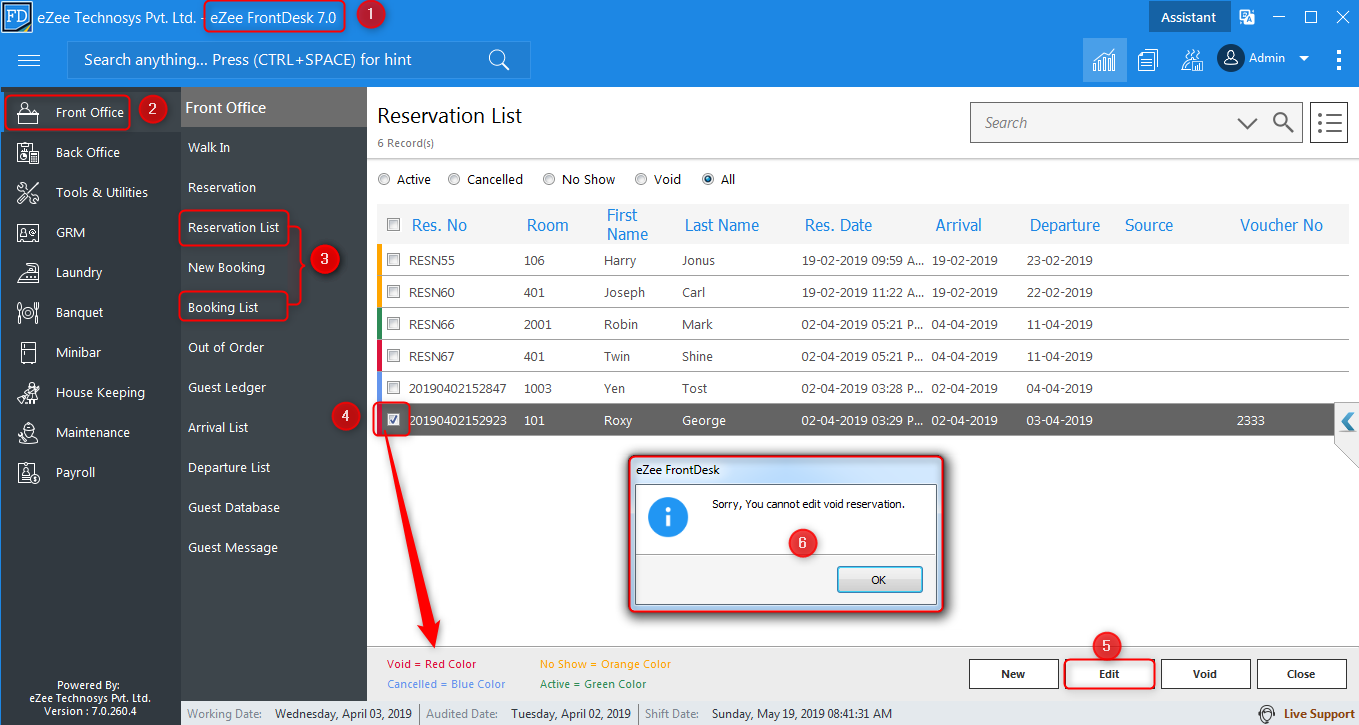Open Guest Message menu item
Screen dimensions: 1359x725
[233, 547]
